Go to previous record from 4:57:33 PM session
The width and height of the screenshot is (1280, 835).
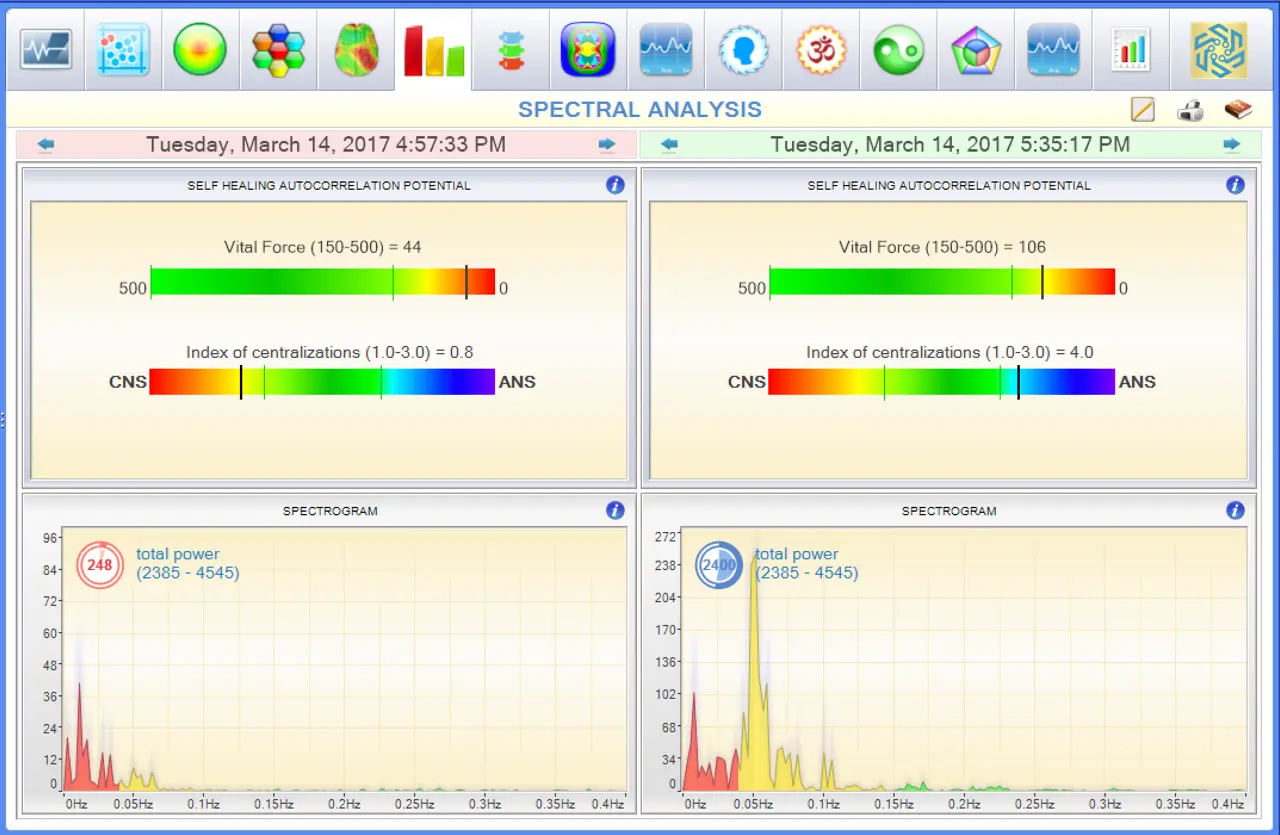click(46, 145)
